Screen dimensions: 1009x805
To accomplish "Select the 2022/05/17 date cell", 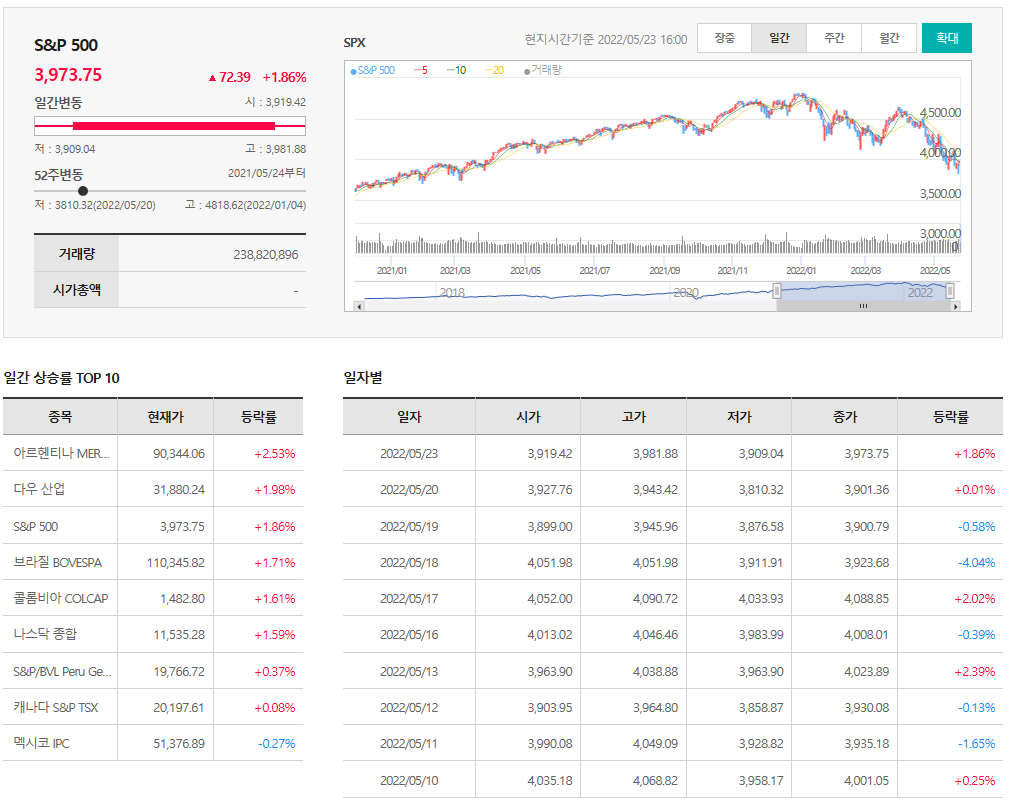I will pyautogui.click(x=409, y=598).
